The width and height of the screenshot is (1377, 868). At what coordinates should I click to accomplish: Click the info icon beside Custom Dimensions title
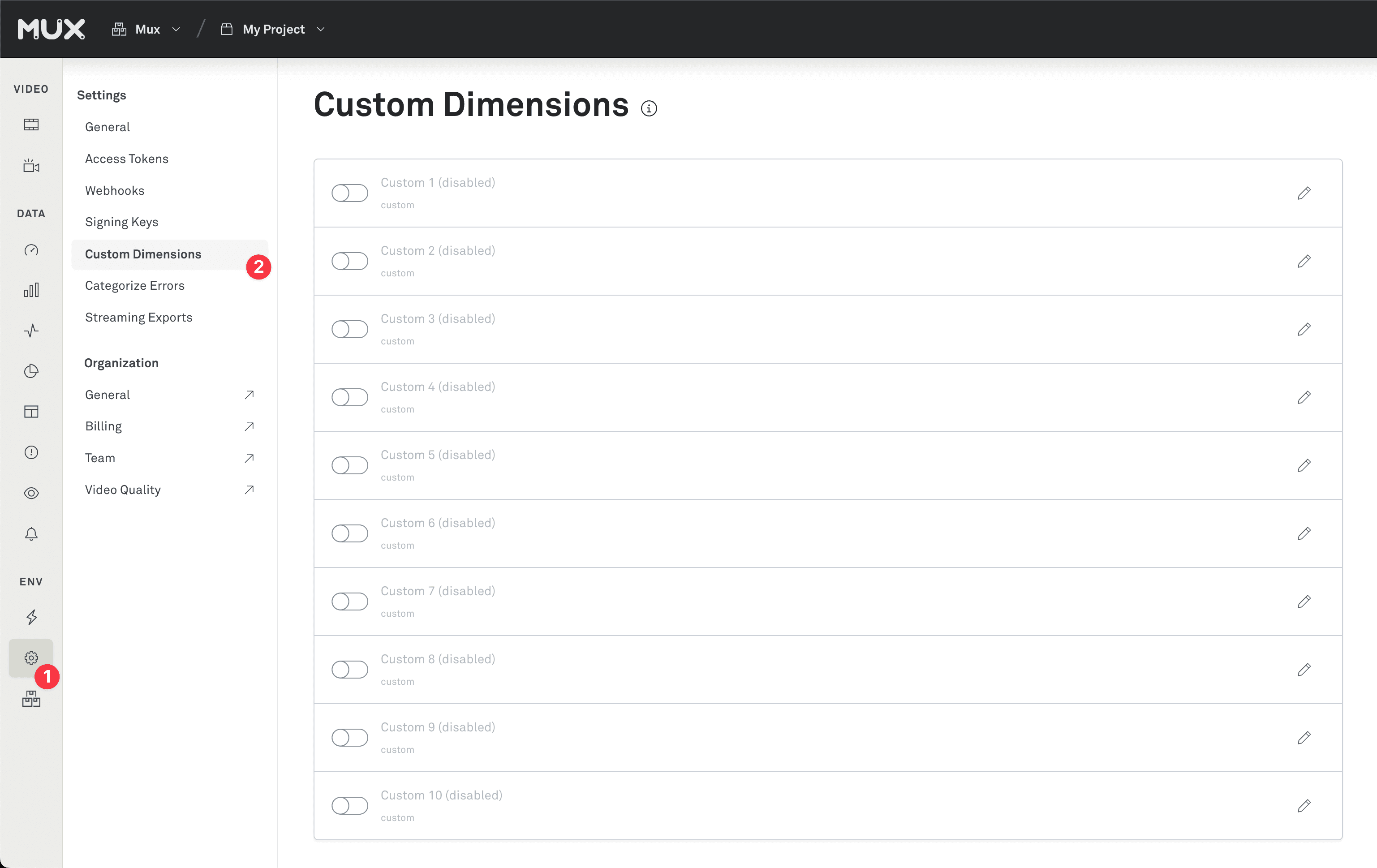point(649,108)
